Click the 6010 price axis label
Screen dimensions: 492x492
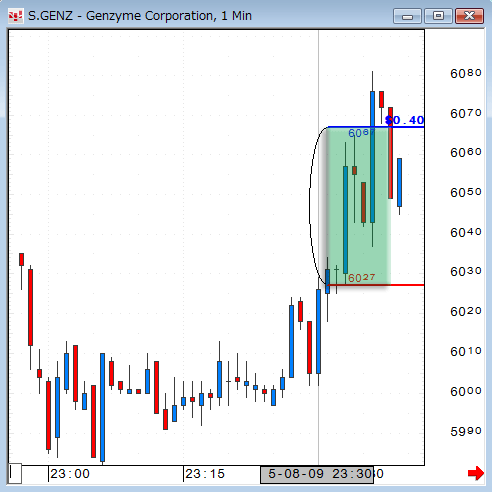pyautogui.click(x=466, y=351)
